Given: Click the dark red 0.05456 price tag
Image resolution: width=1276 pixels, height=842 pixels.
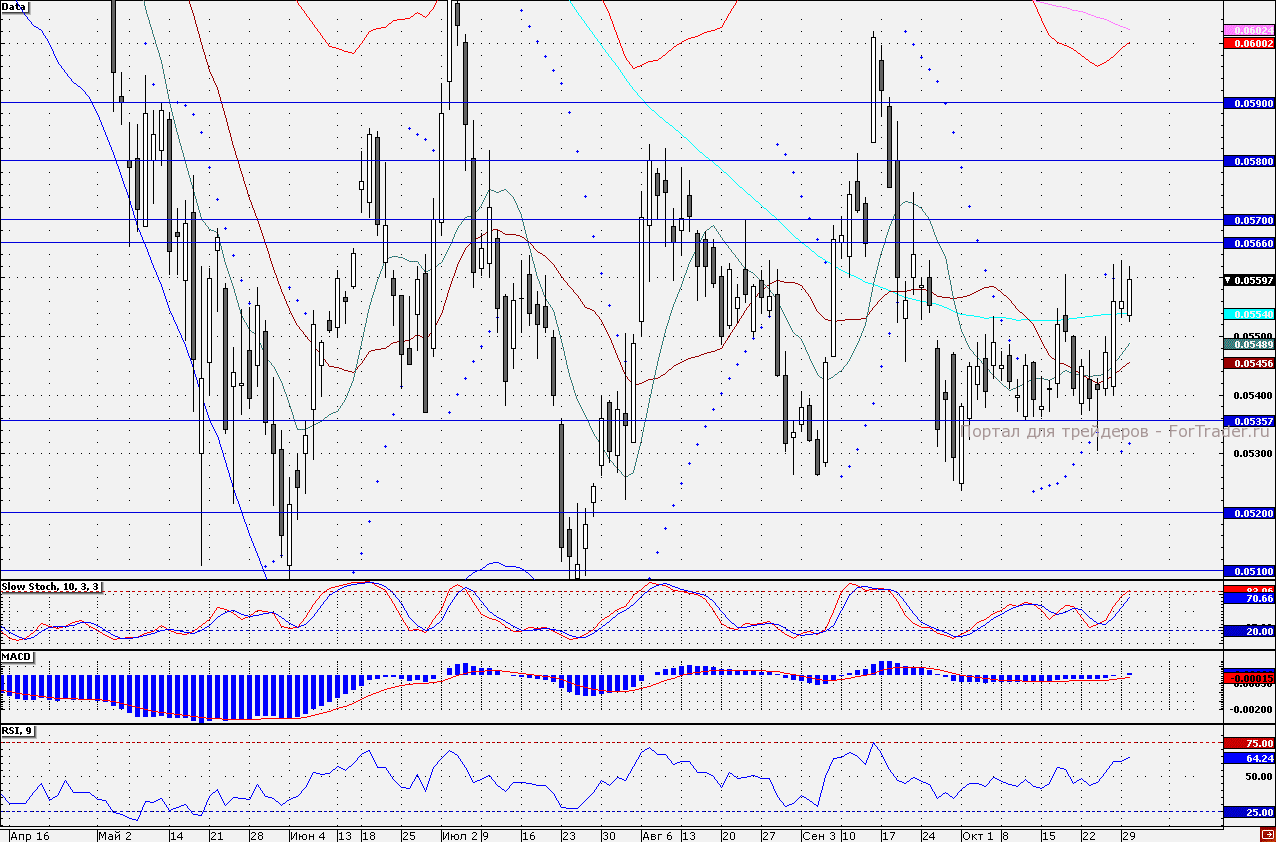Looking at the screenshot, I should click(x=1249, y=364).
